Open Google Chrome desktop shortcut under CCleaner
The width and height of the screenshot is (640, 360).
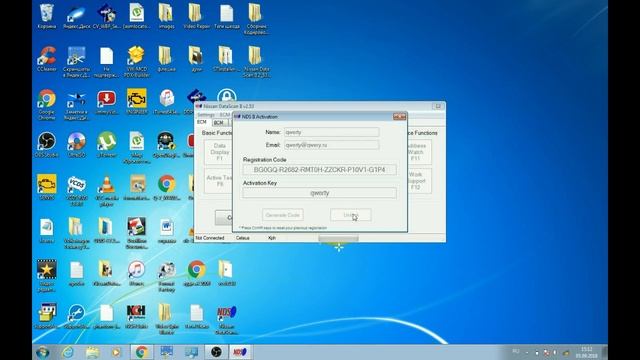tap(47, 104)
